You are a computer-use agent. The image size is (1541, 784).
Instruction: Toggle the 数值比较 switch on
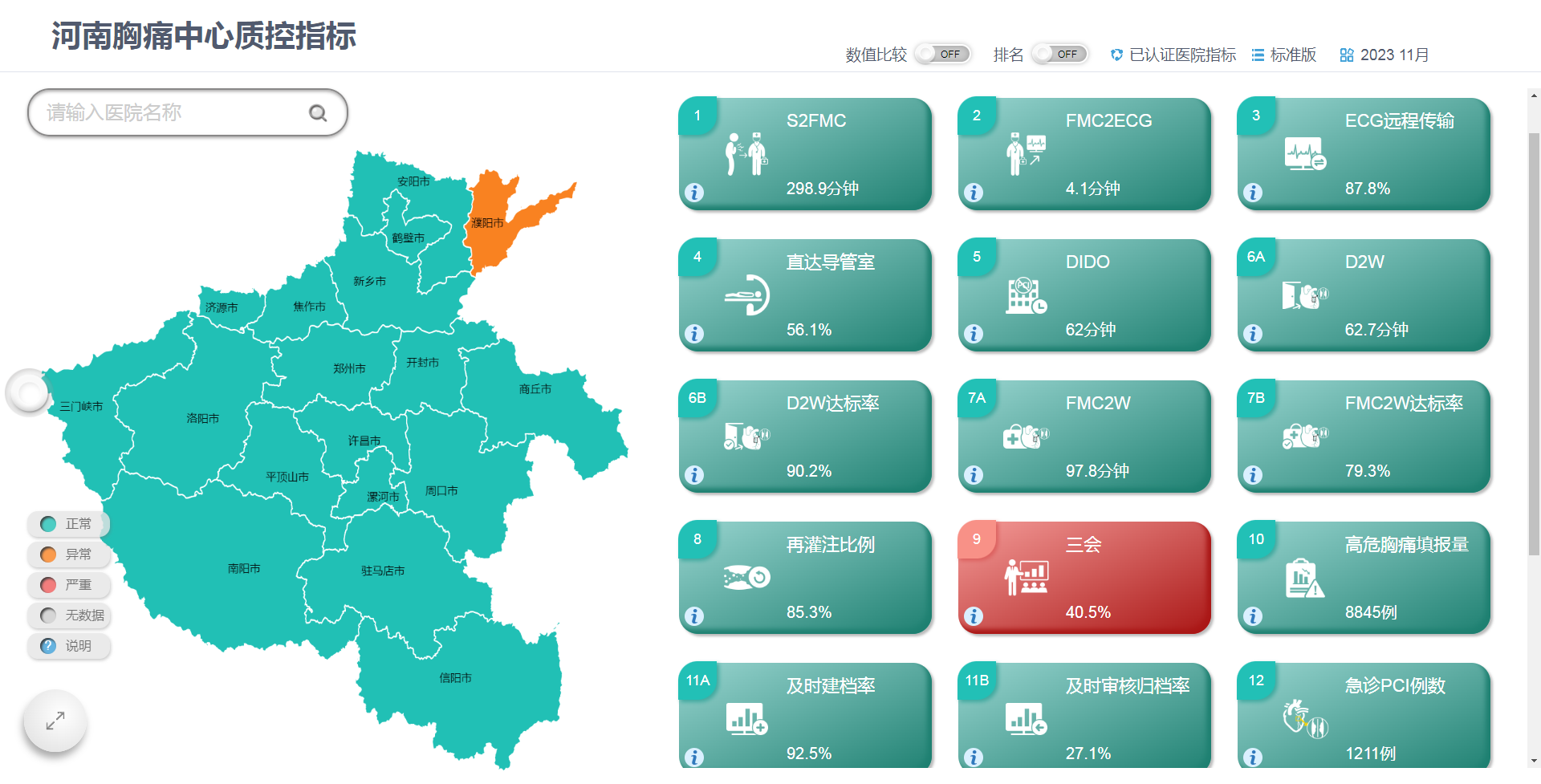click(x=942, y=54)
